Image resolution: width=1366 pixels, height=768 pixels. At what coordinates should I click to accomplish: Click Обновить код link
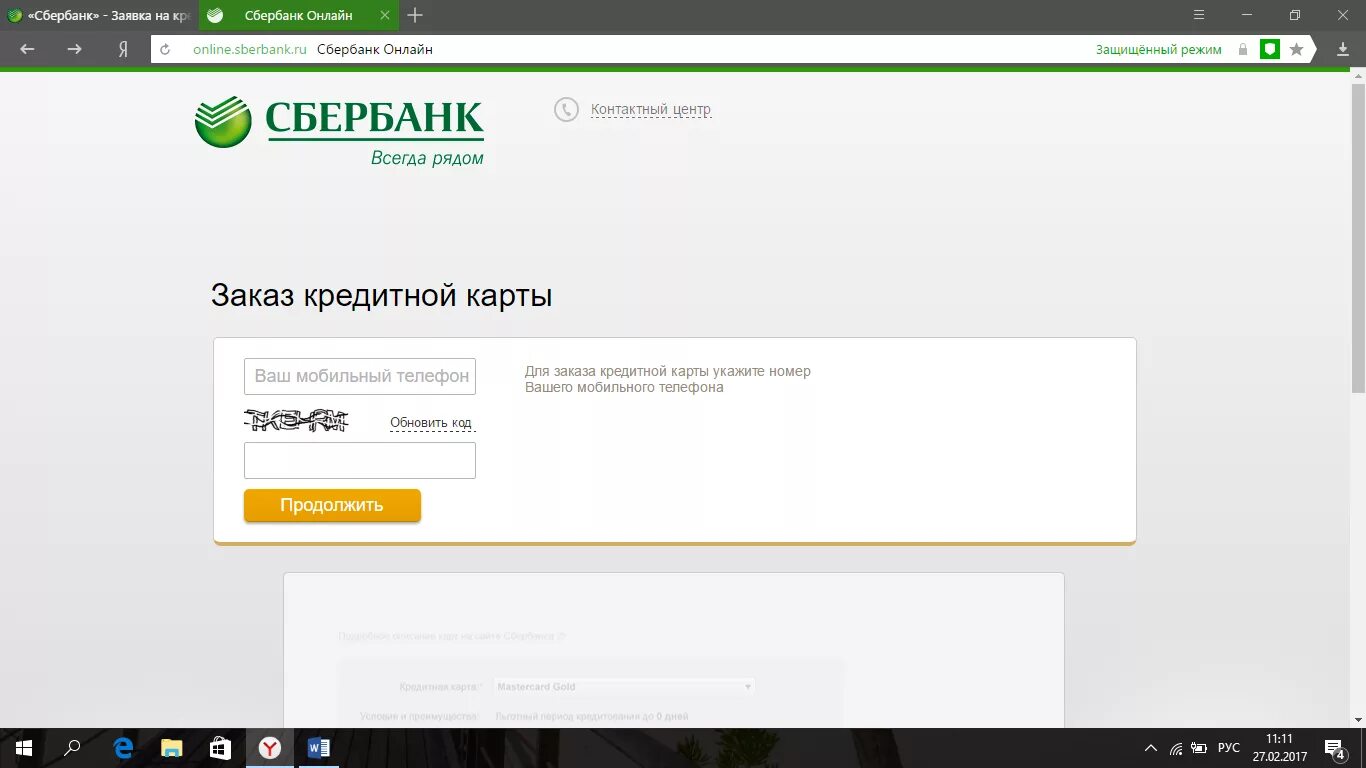(431, 423)
